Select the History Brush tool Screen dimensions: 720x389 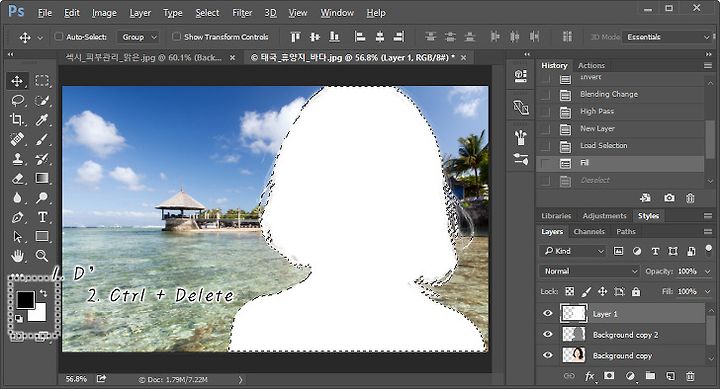click(x=42, y=159)
